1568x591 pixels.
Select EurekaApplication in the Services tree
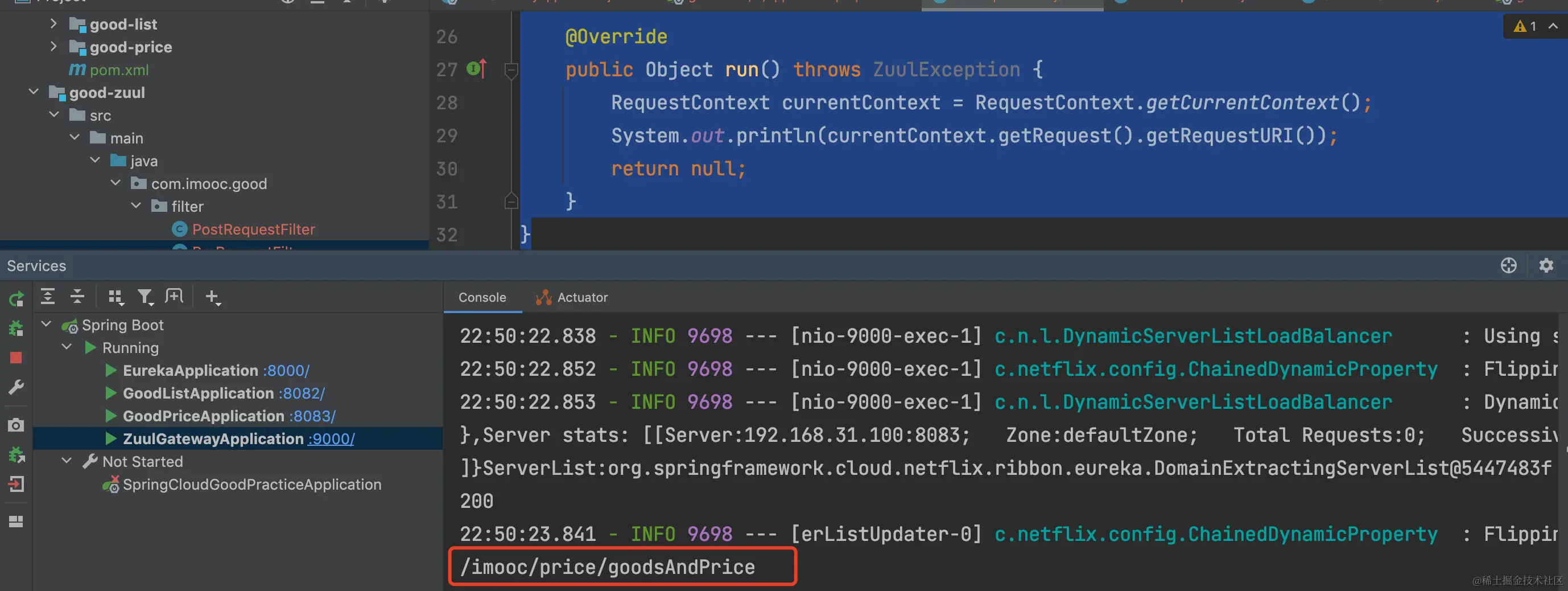tap(191, 371)
